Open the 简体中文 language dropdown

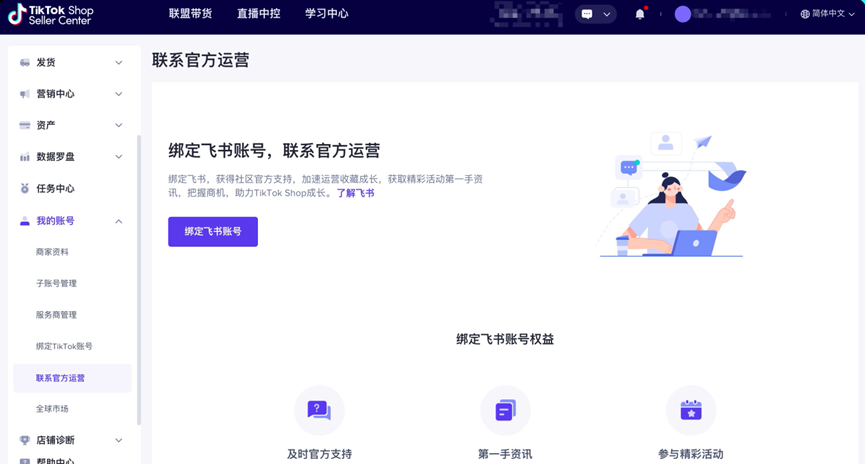[827, 14]
